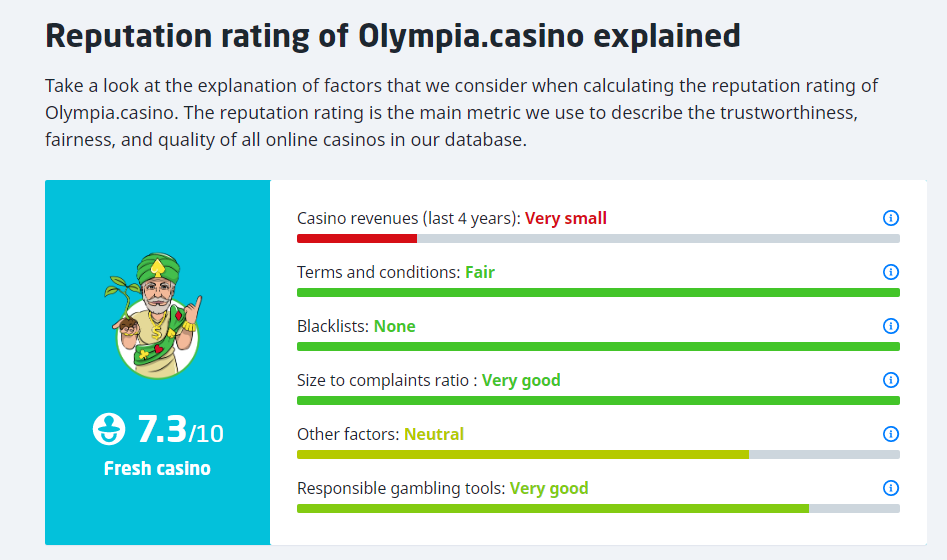Click the 'None' blacklists status text
The height and width of the screenshot is (560, 947).
pyautogui.click(x=395, y=326)
